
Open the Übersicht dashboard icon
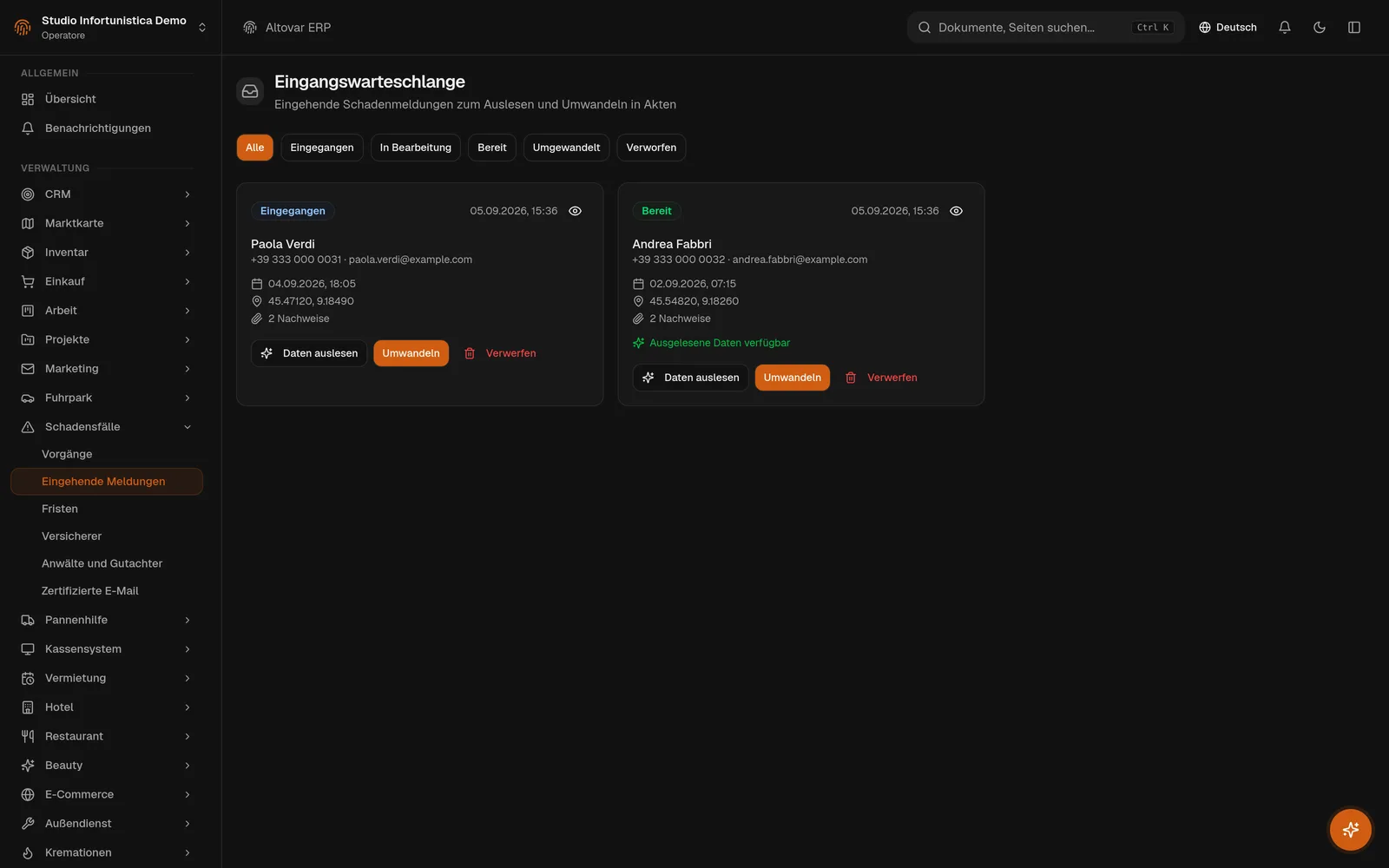click(x=28, y=99)
